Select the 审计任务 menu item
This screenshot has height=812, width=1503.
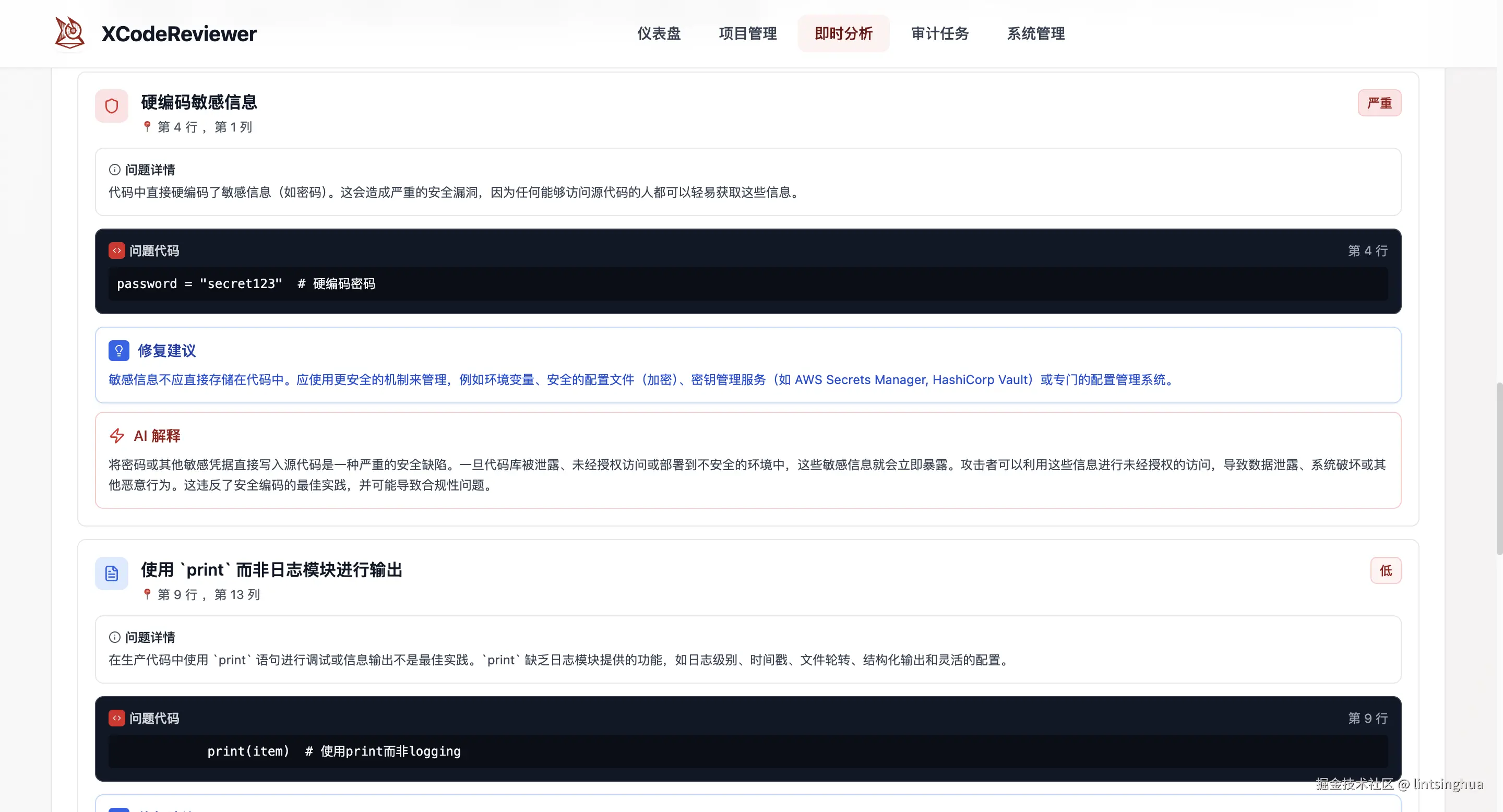tap(939, 33)
